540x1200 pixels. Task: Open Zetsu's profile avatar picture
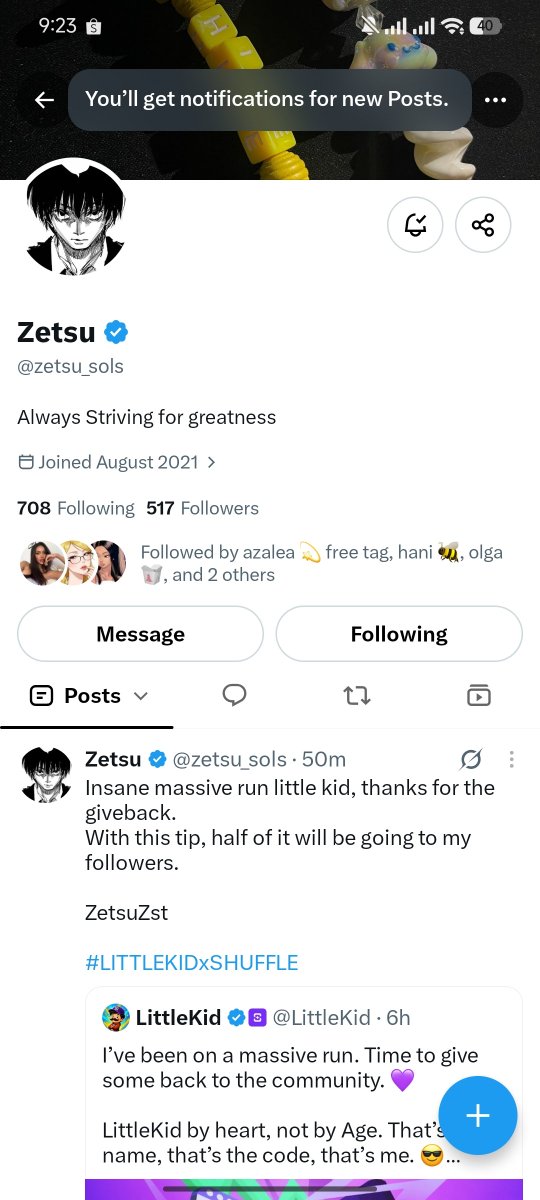tap(75, 218)
